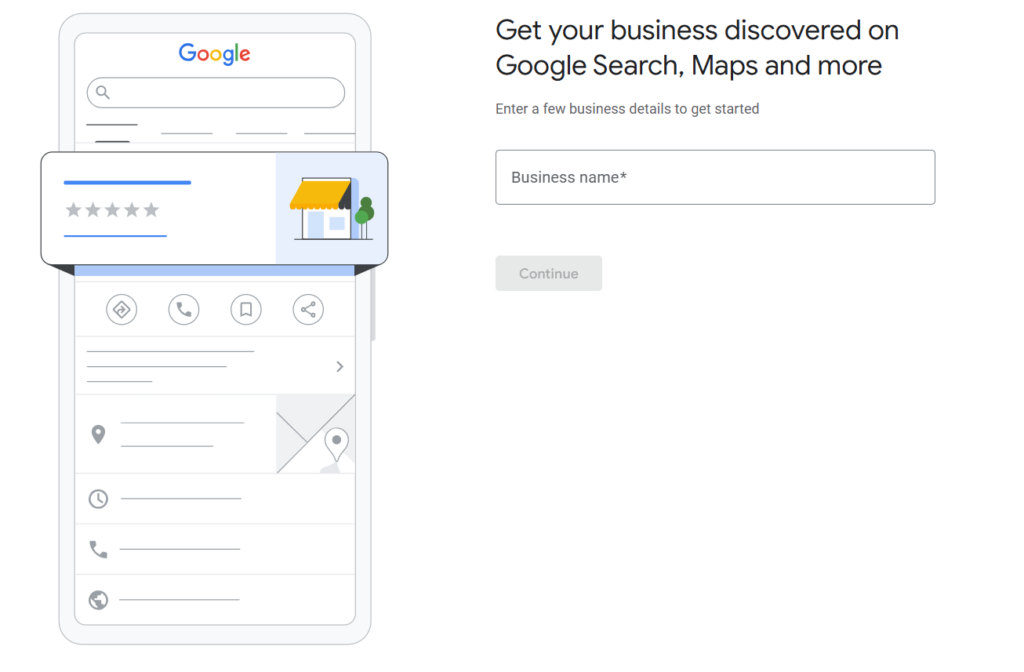Select the Directions icon
The width and height of the screenshot is (1024, 672).
tap(122, 309)
